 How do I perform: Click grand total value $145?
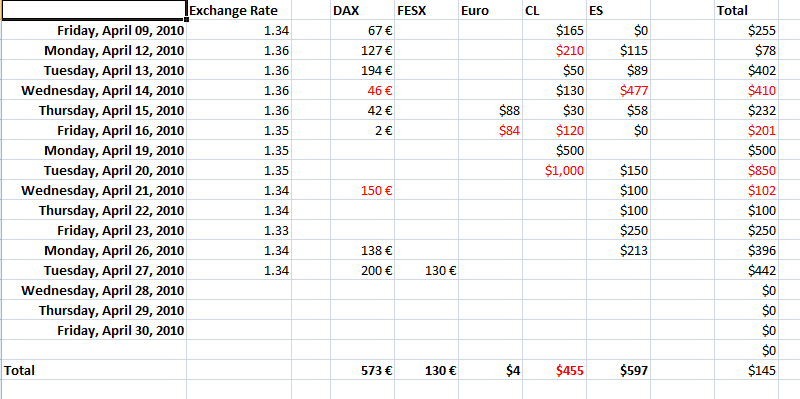[x=746, y=370]
